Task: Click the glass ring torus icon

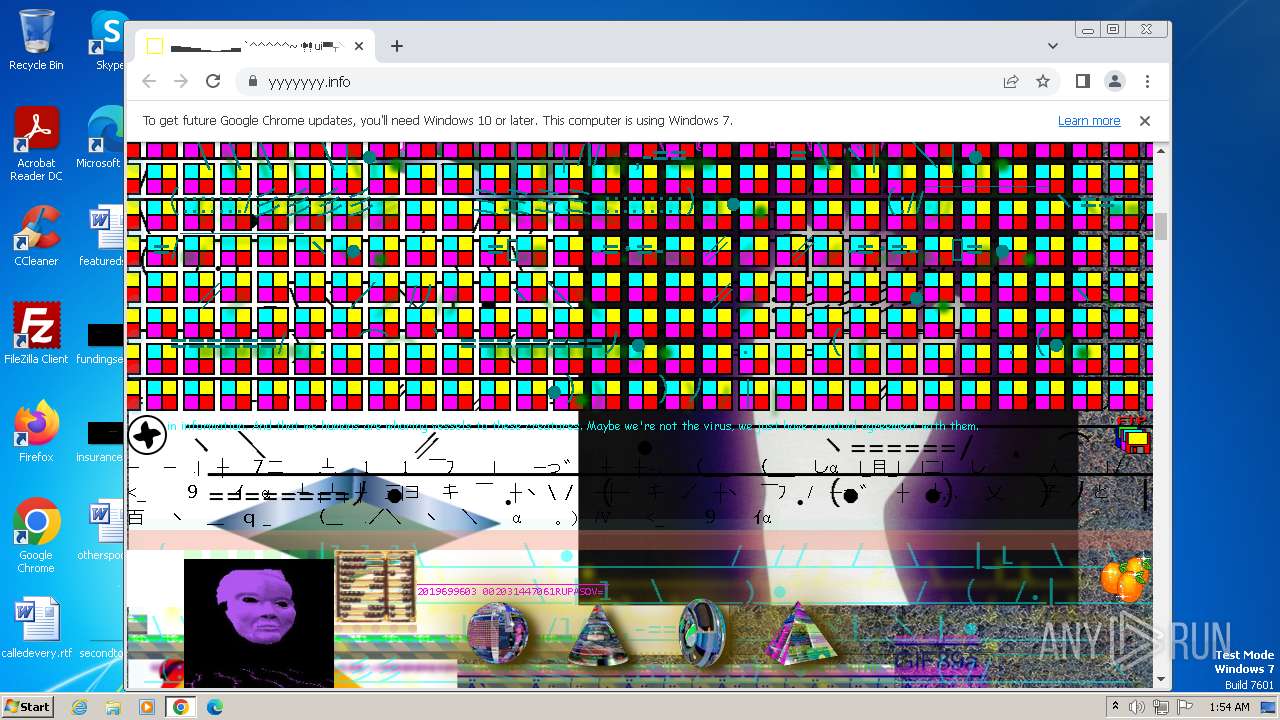Action: (702, 633)
